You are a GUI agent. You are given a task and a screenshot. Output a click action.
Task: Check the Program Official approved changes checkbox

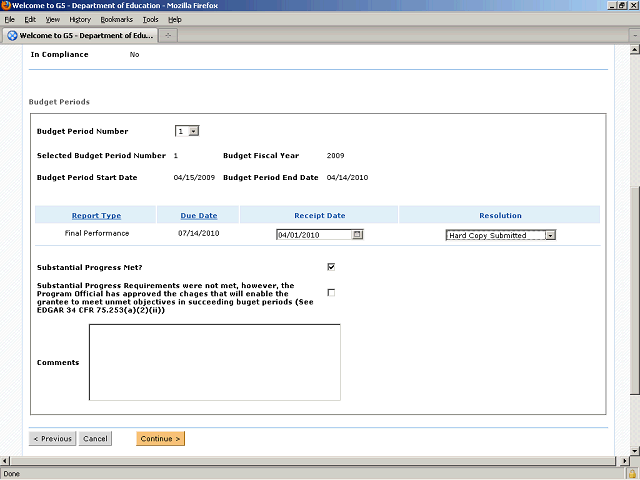(x=331, y=293)
